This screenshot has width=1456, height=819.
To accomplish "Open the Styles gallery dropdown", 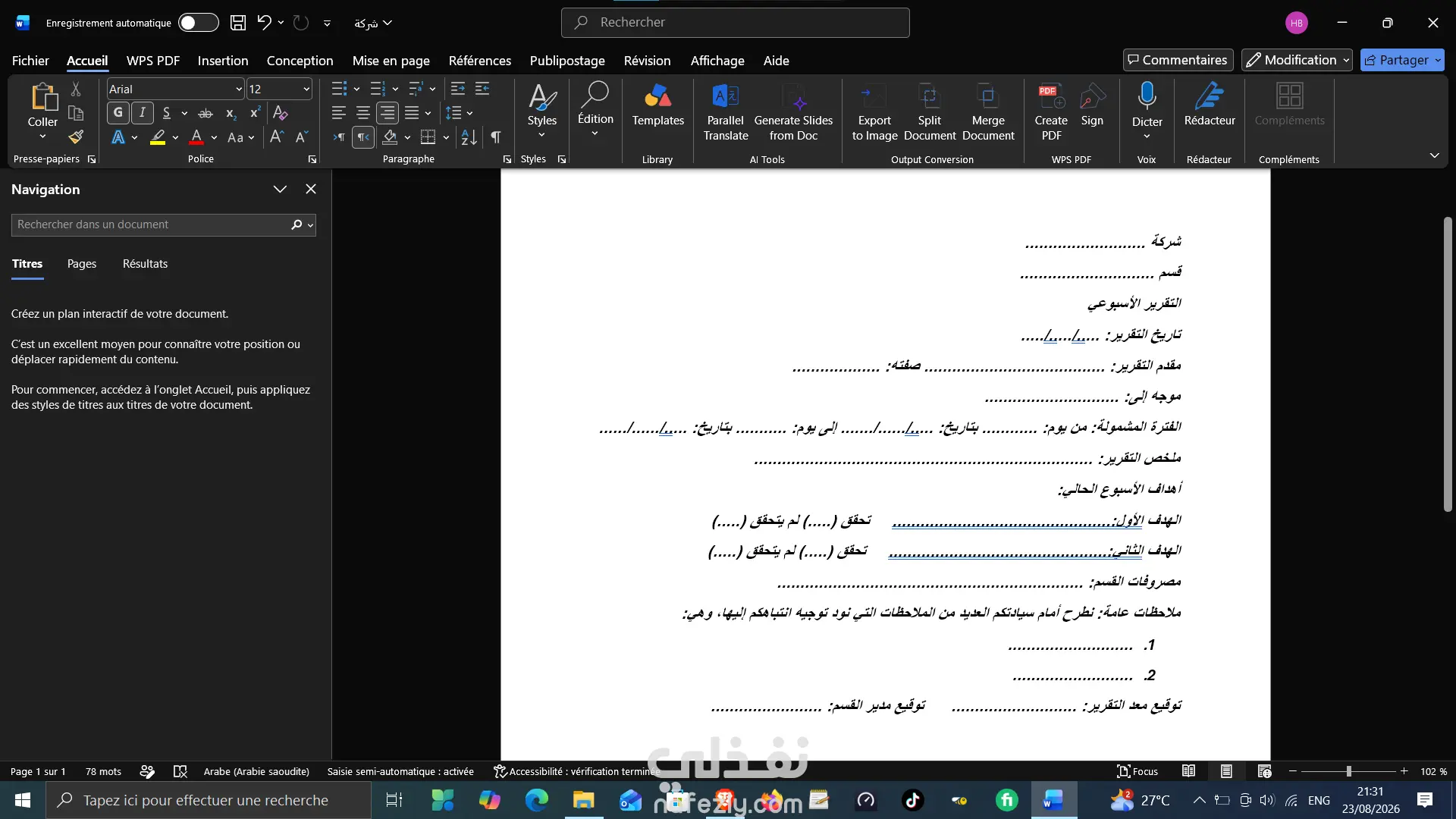I will pyautogui.click(x=542, y=111).
